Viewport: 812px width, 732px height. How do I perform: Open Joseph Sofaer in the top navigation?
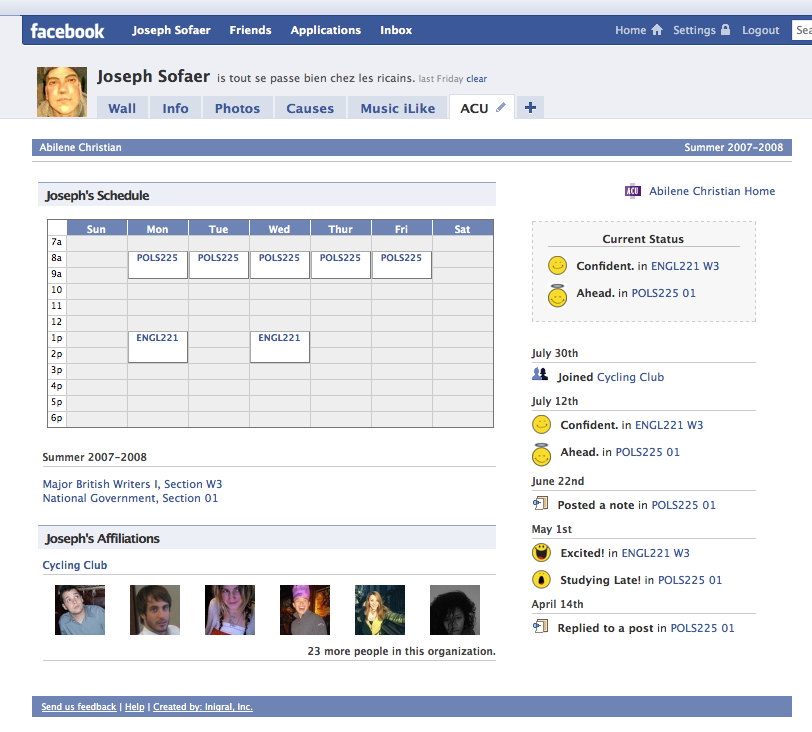tap(171, 30)
